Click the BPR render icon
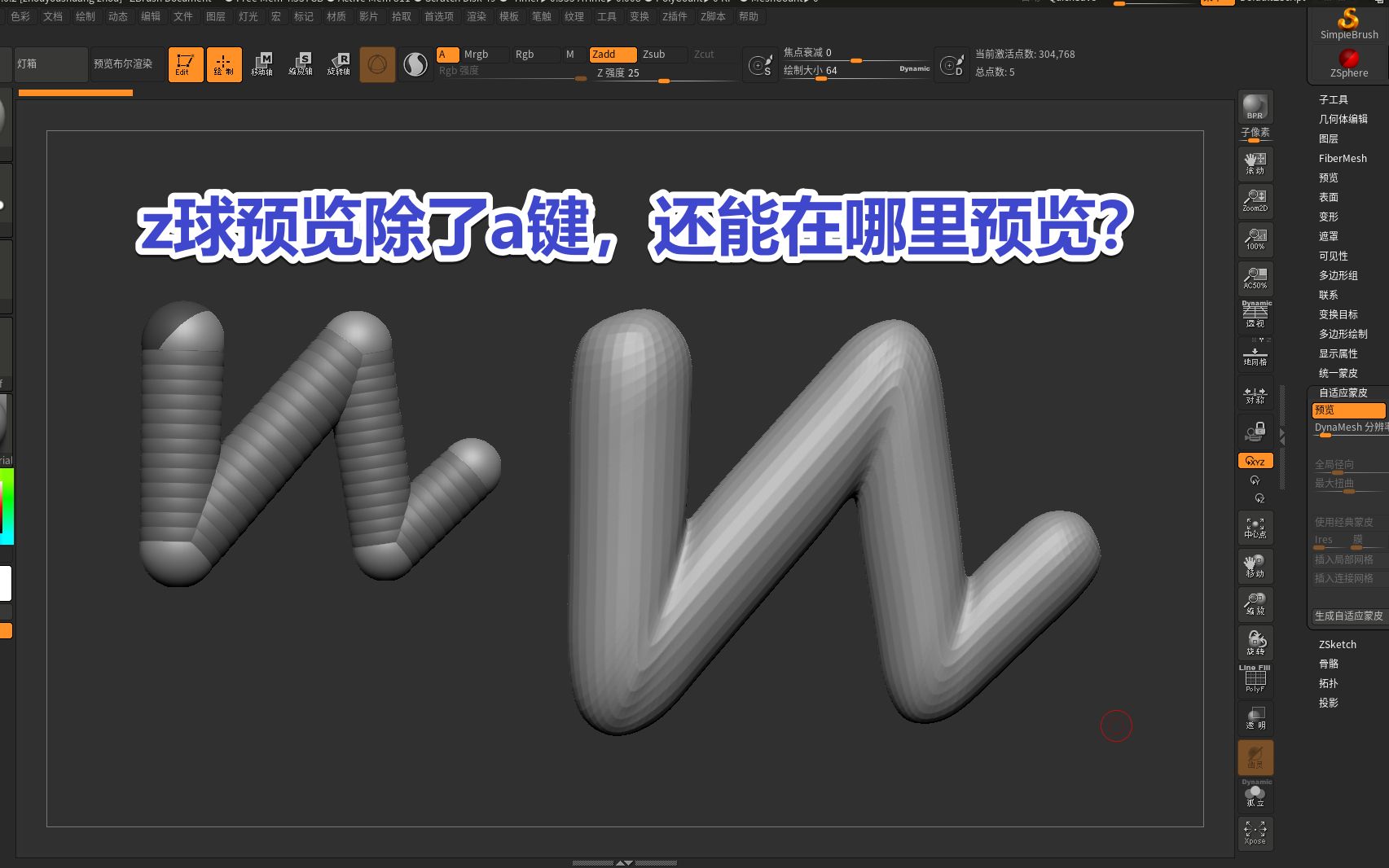1389x868 pixels. tap(1255, 106)
